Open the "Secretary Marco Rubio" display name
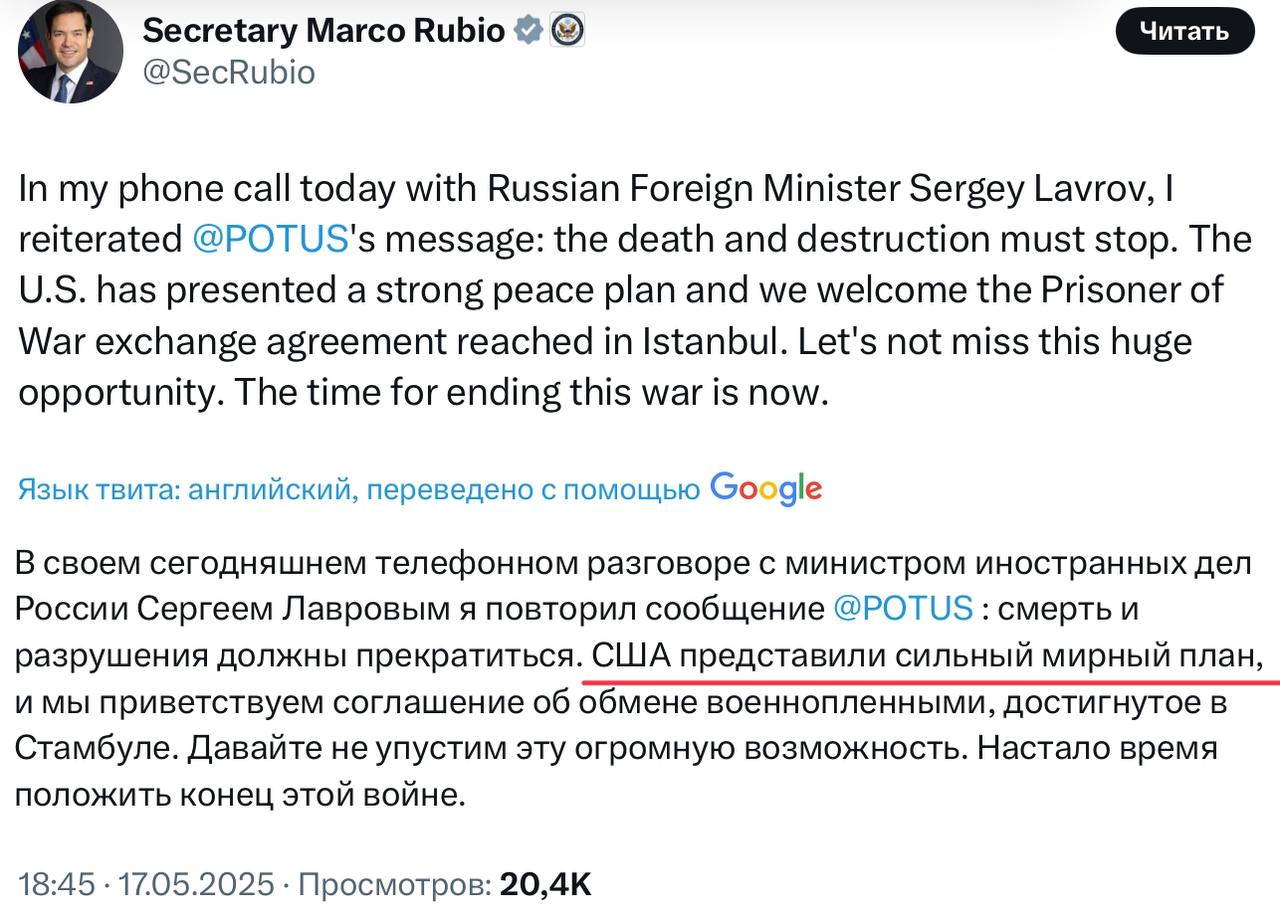This screenshot has width=1280, height=921. (x=323, y=31)
